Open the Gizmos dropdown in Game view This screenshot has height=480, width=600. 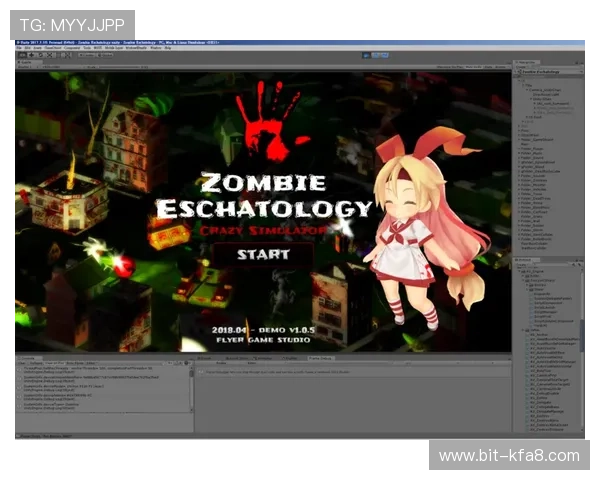click(500, 66)
